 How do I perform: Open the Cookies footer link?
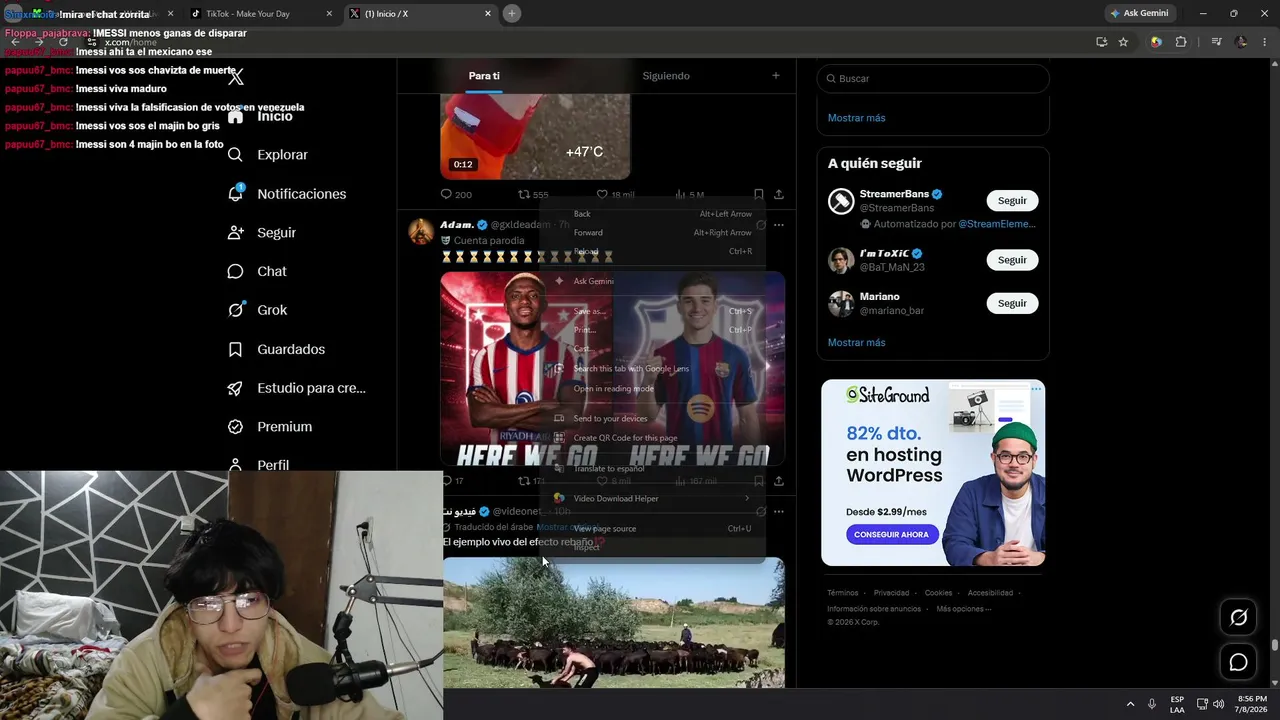(938, 593)
